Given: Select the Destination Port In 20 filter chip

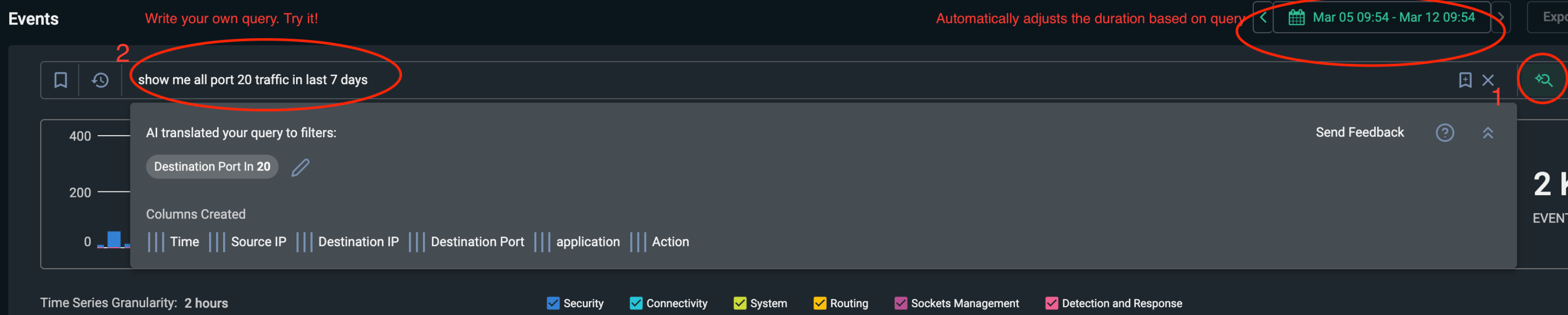Looking at the screenshot, I should [x=212, y=167].
